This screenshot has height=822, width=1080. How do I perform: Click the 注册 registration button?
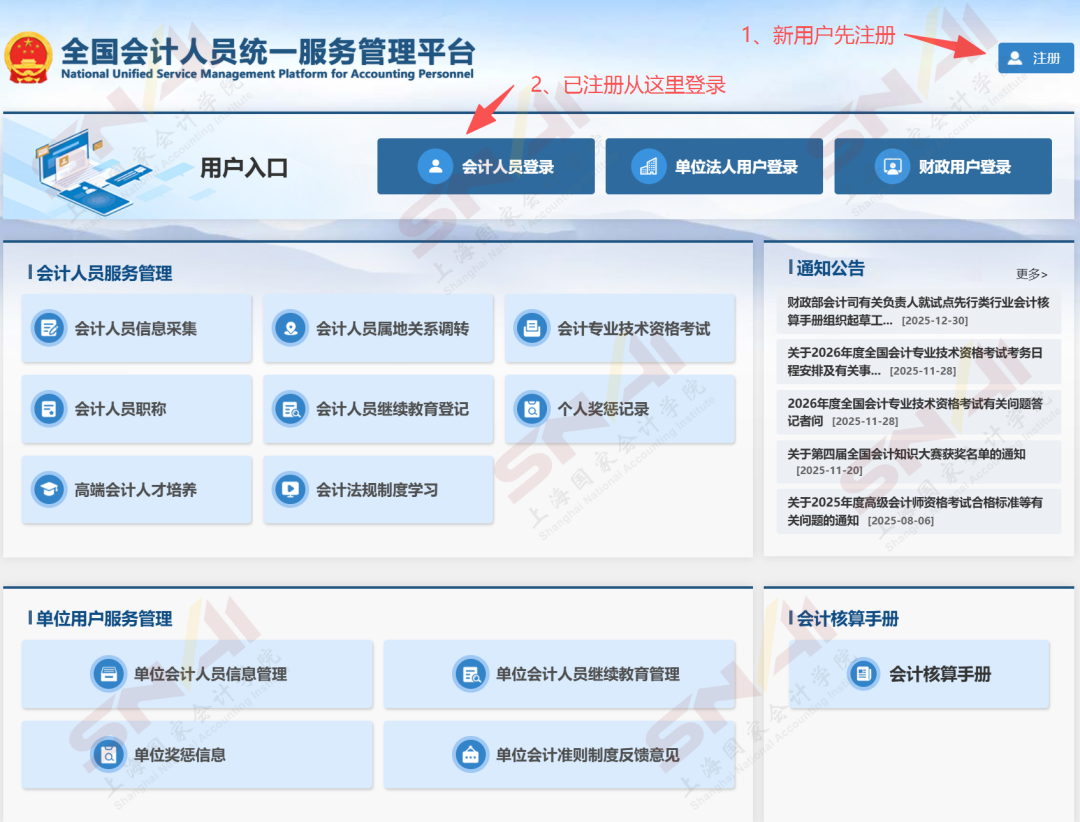pos(1036,57)
